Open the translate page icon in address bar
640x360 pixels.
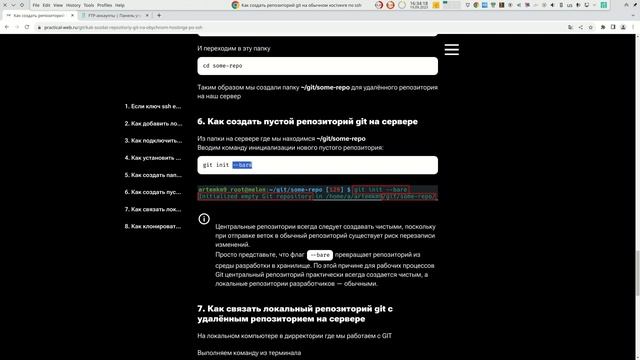(x=570, y=27)
